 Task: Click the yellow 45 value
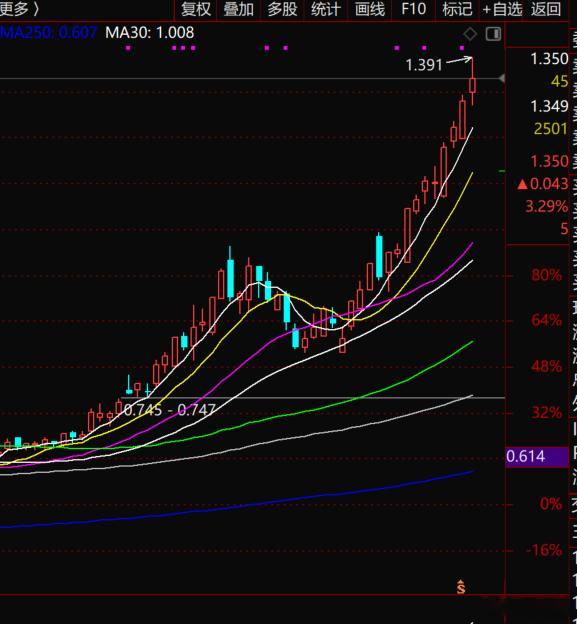559,82
